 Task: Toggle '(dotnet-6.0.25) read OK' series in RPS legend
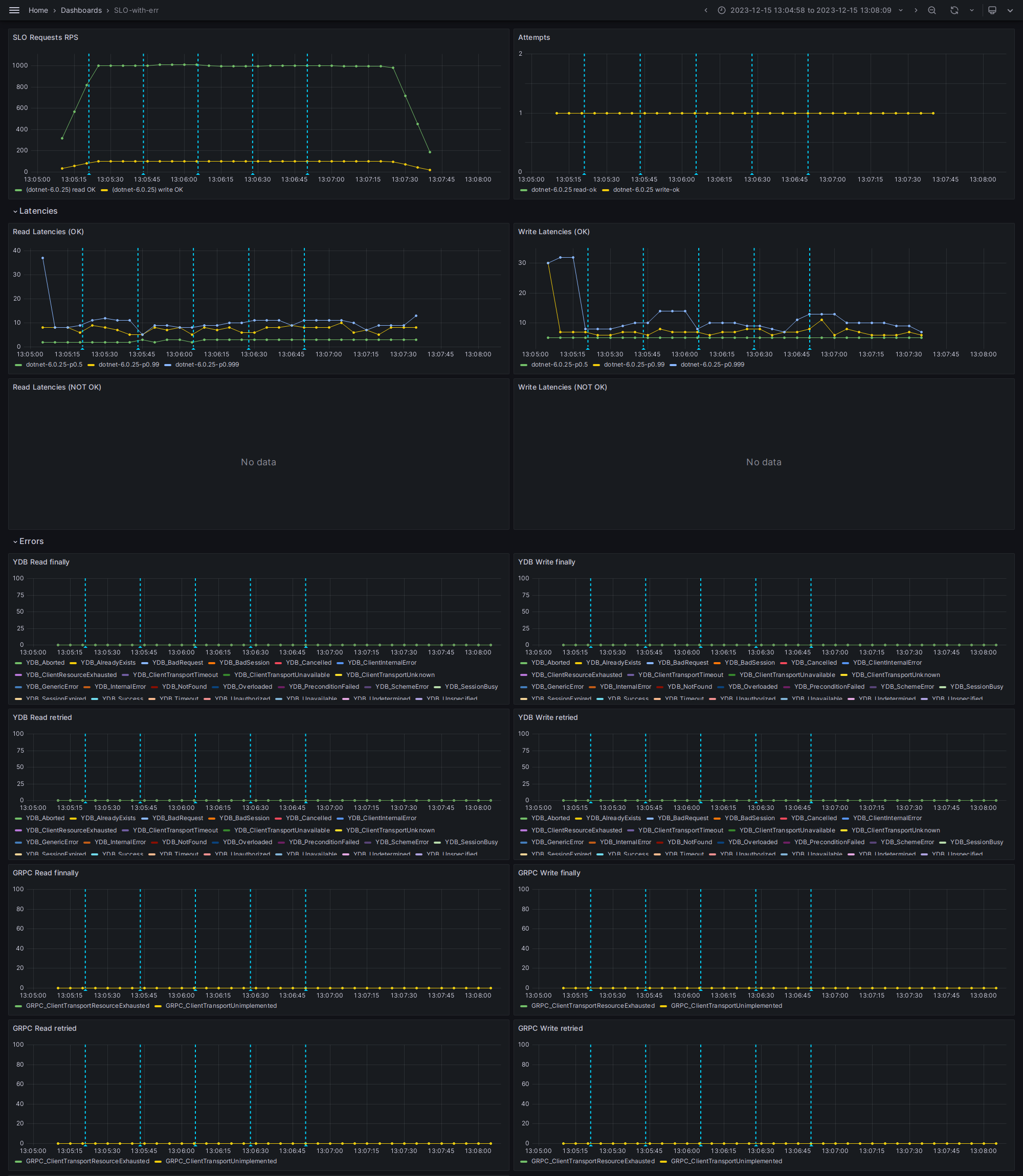pyautogui.click(x=60, y=190)
